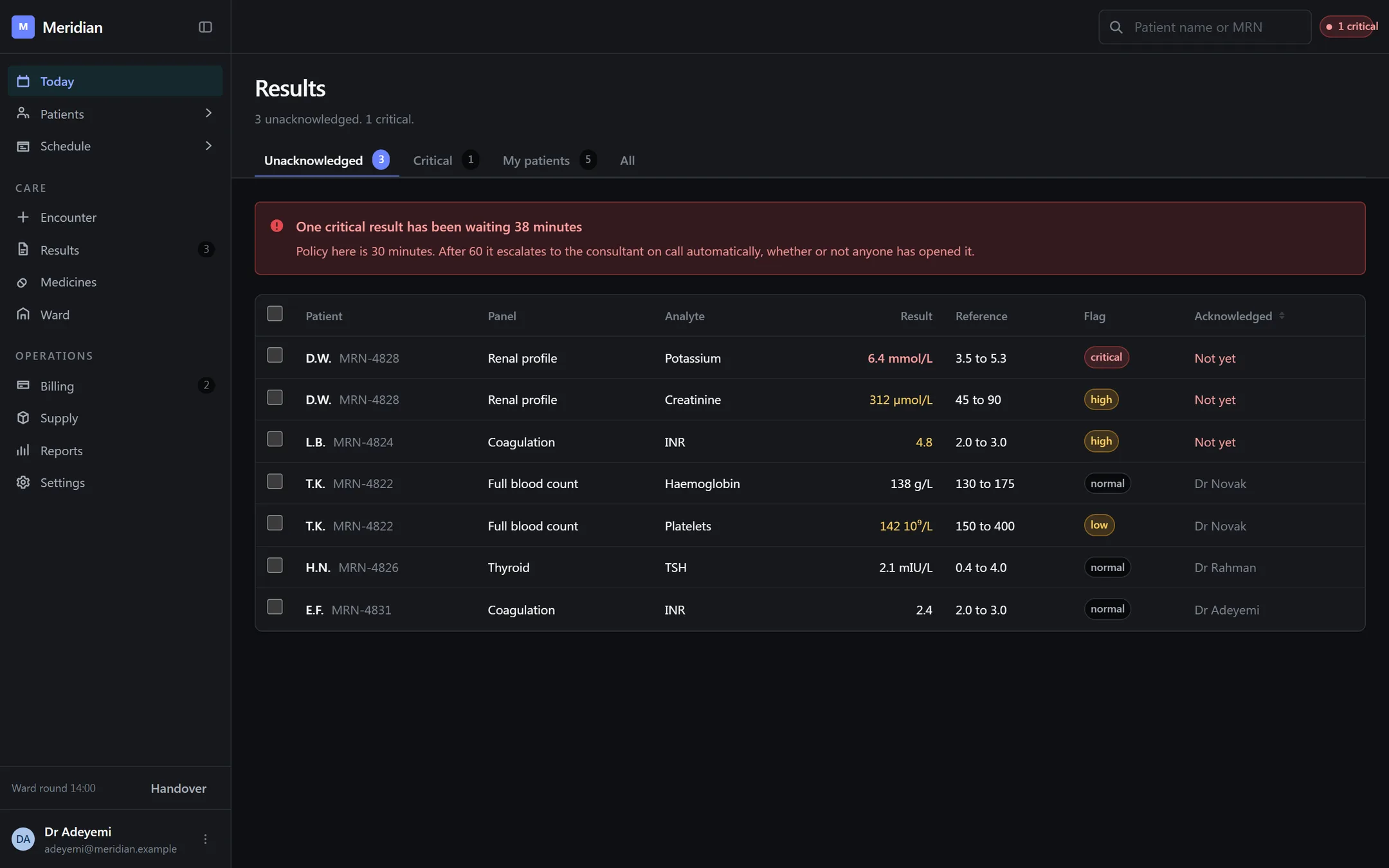Image resolution: width=1389 pixels, height=868 pixels.
Task: Click Dr Rahman in the TSH row
Action: tap(1225, 568)
